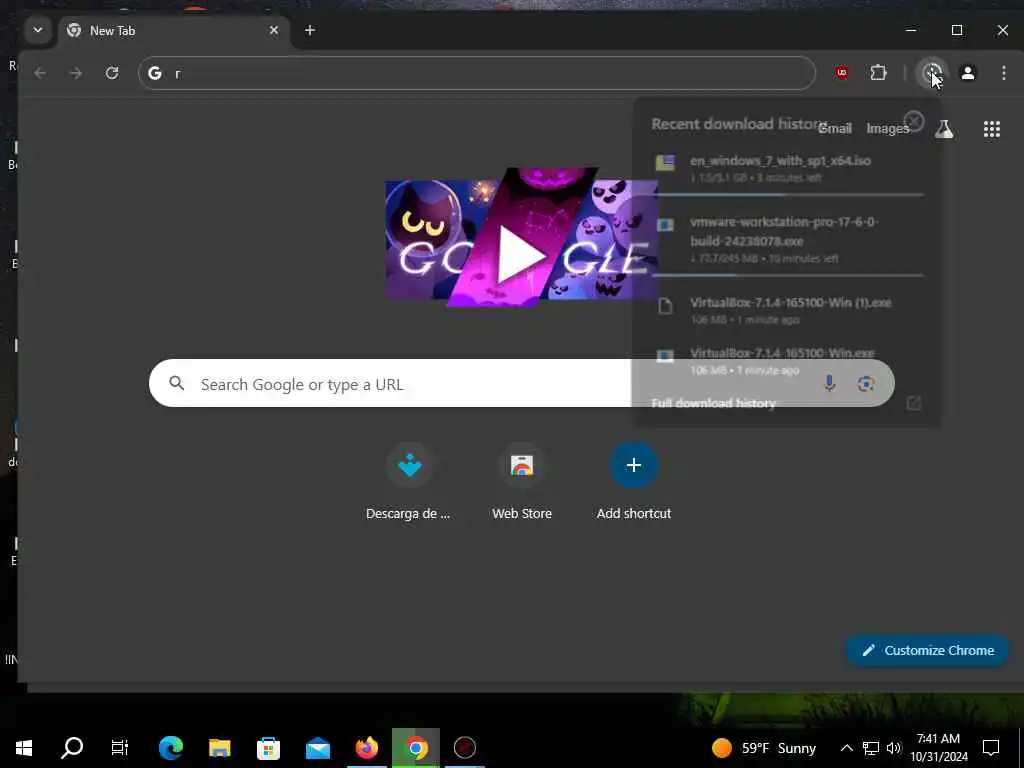Open en_windows_7_with_sp1_x64.iso download entry
Image resolution: width=1024 pixels, height=768 pixels.
tap(787, 168)
